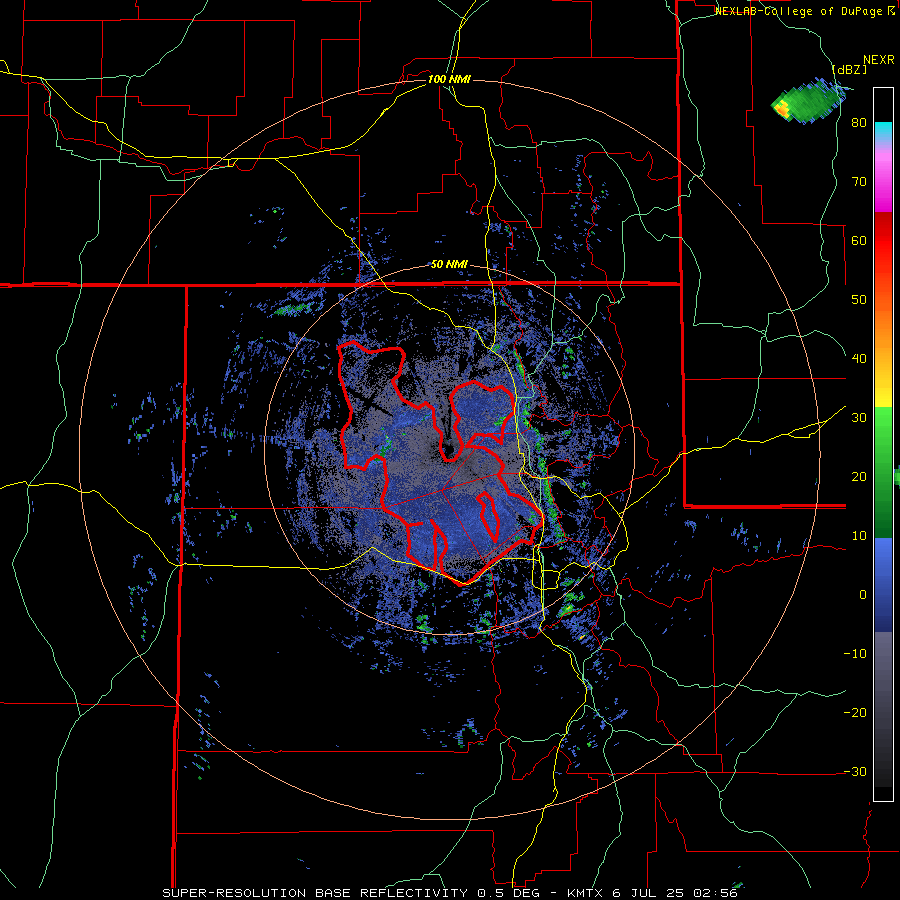Click the KMTX 6 JUL 25 02:56 timestamp

[652, 893]
